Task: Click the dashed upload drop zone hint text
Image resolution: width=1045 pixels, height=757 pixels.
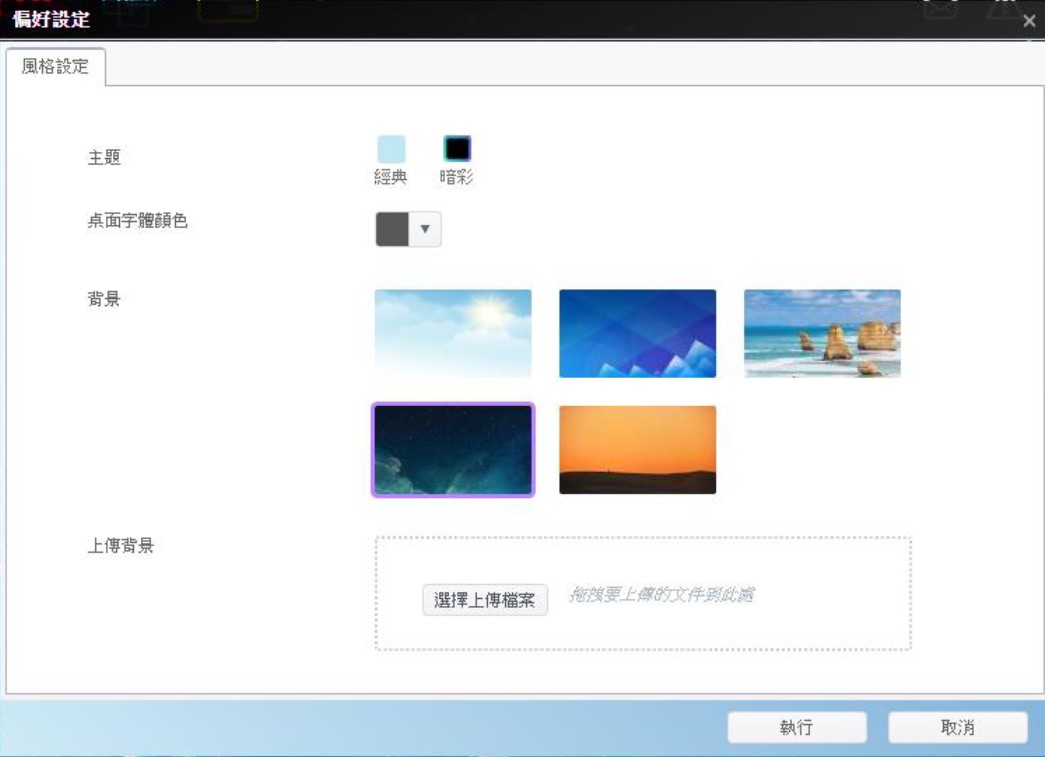Action: click(661, 594)
